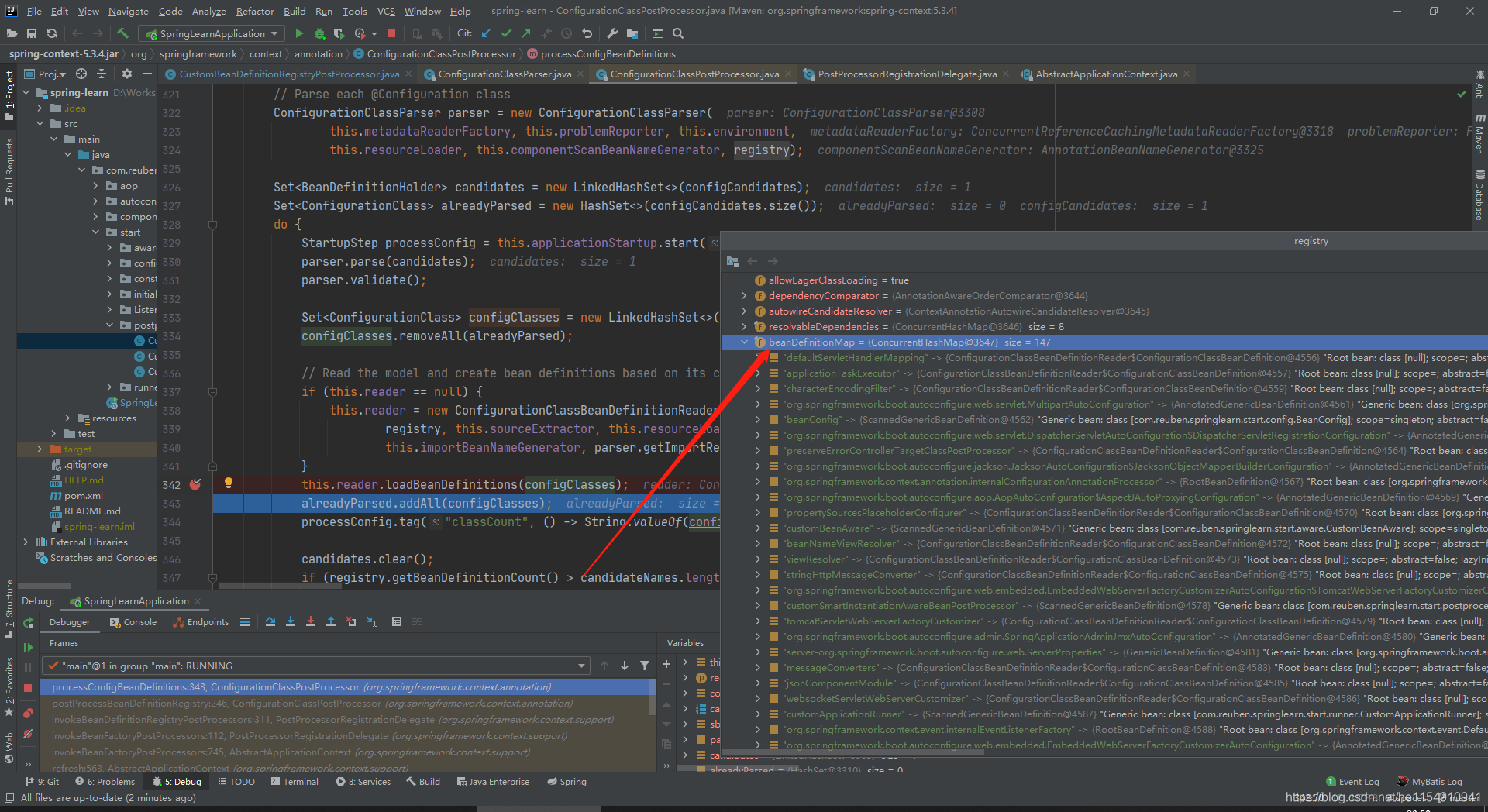Open the Terminal tool window

tap(295, 781)
